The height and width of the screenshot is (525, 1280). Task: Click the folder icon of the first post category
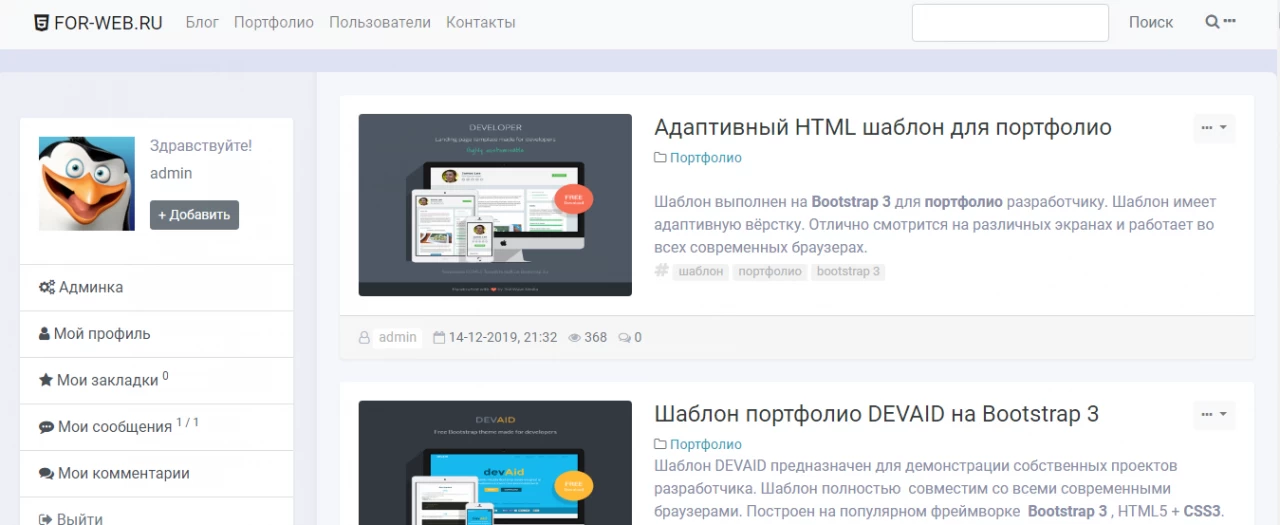pyautogui.click(x=660, y=158)
